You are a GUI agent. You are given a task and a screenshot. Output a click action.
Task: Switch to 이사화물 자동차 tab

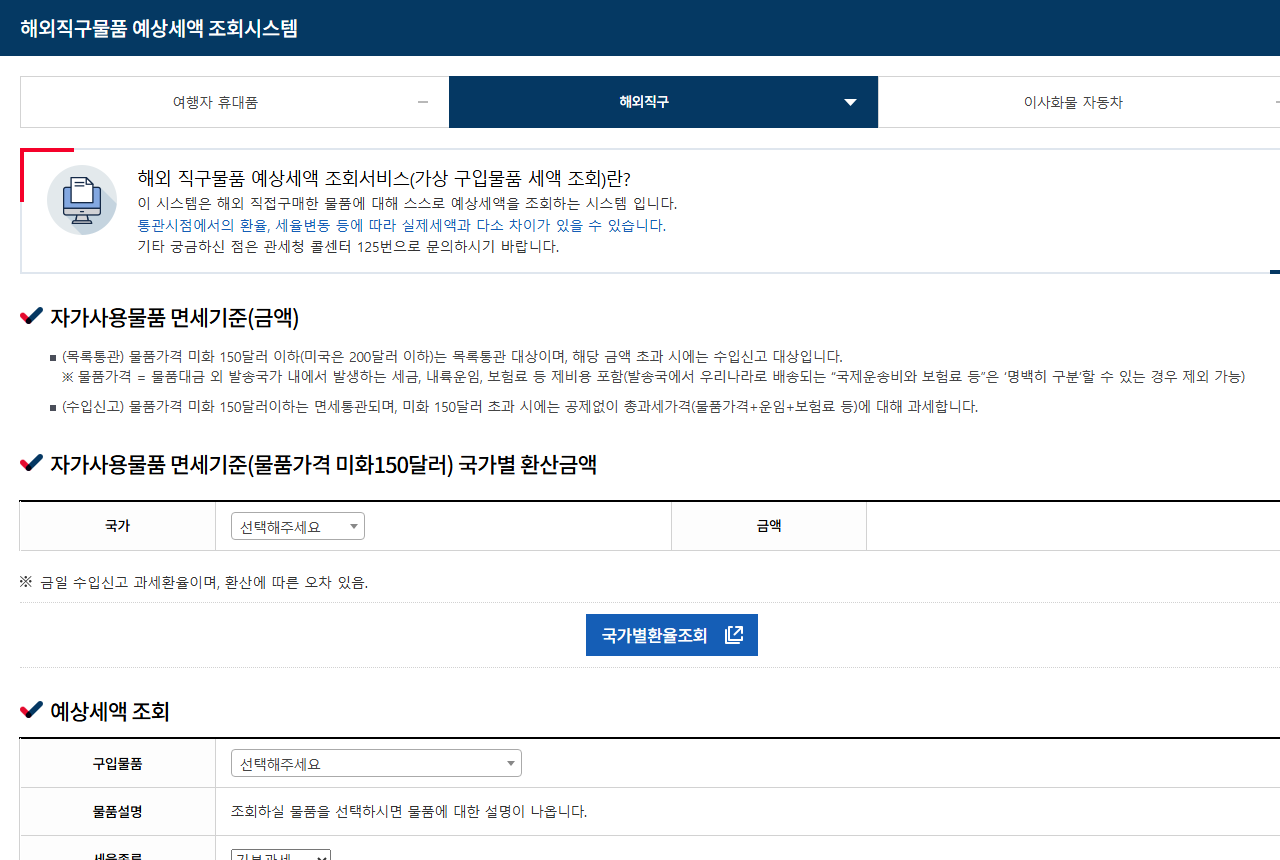1079,102
